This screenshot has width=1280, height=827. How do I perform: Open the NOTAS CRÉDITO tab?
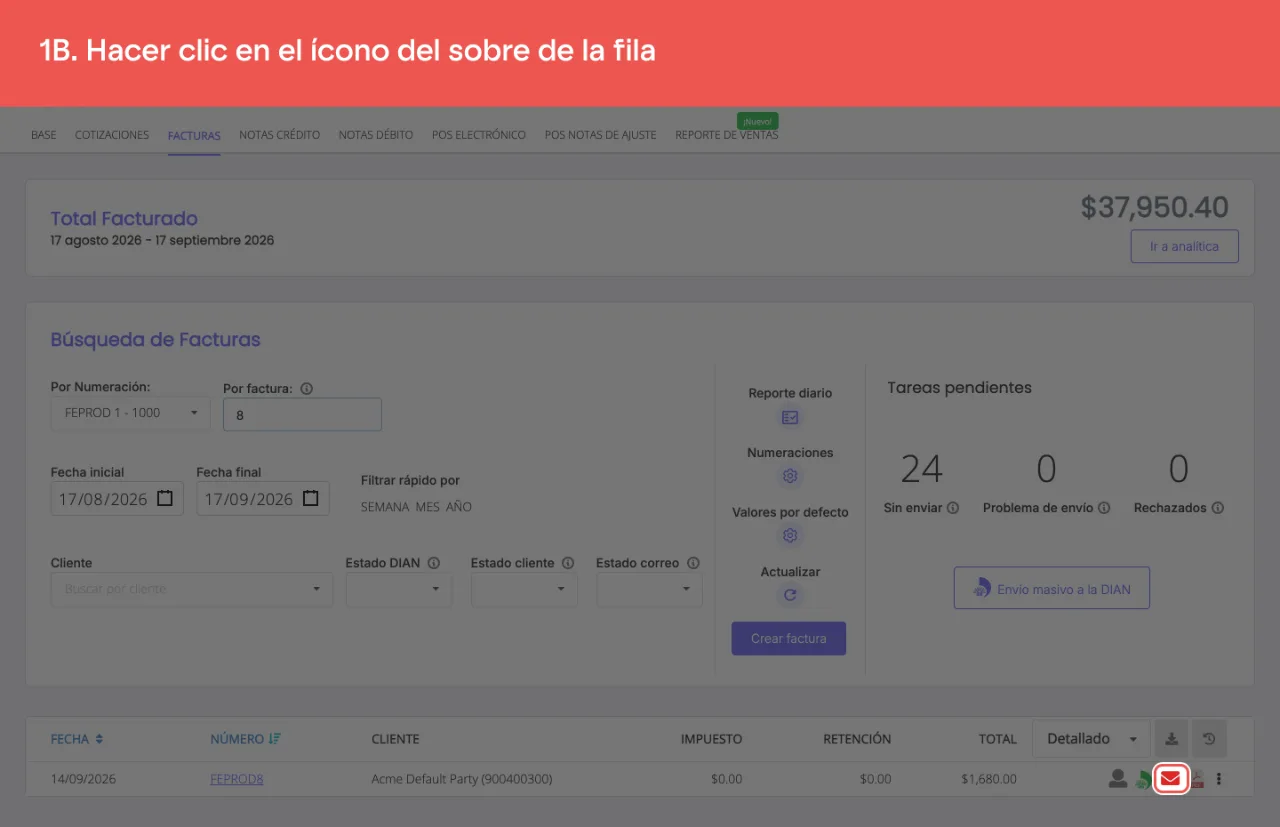click(x=280, y=135)
